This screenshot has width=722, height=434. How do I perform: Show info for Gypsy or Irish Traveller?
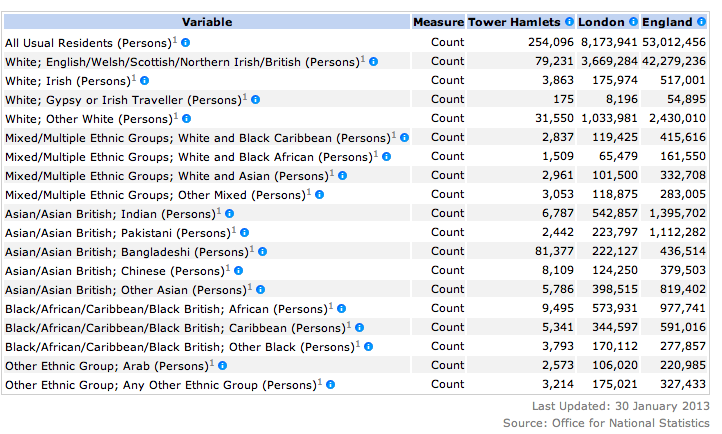pos(256,99)
